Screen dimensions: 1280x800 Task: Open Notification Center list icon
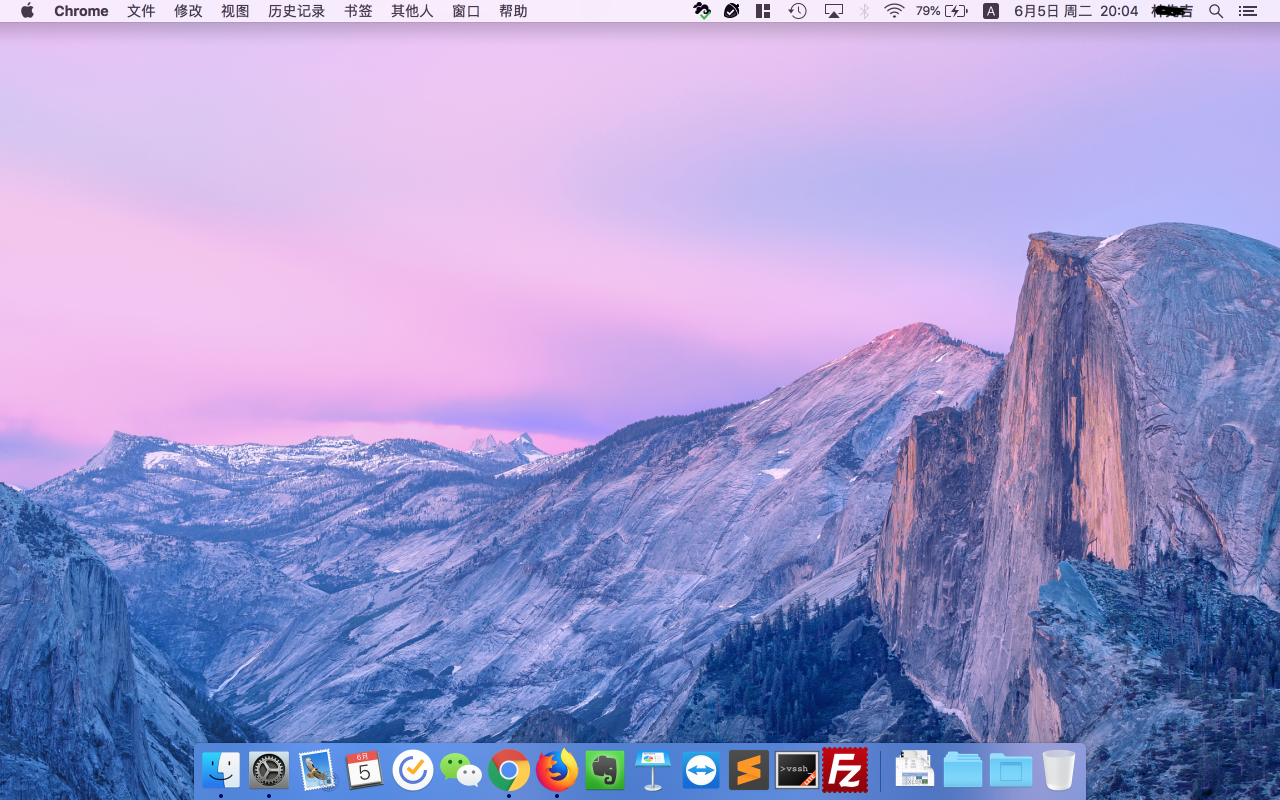[x=1247, y=11]
